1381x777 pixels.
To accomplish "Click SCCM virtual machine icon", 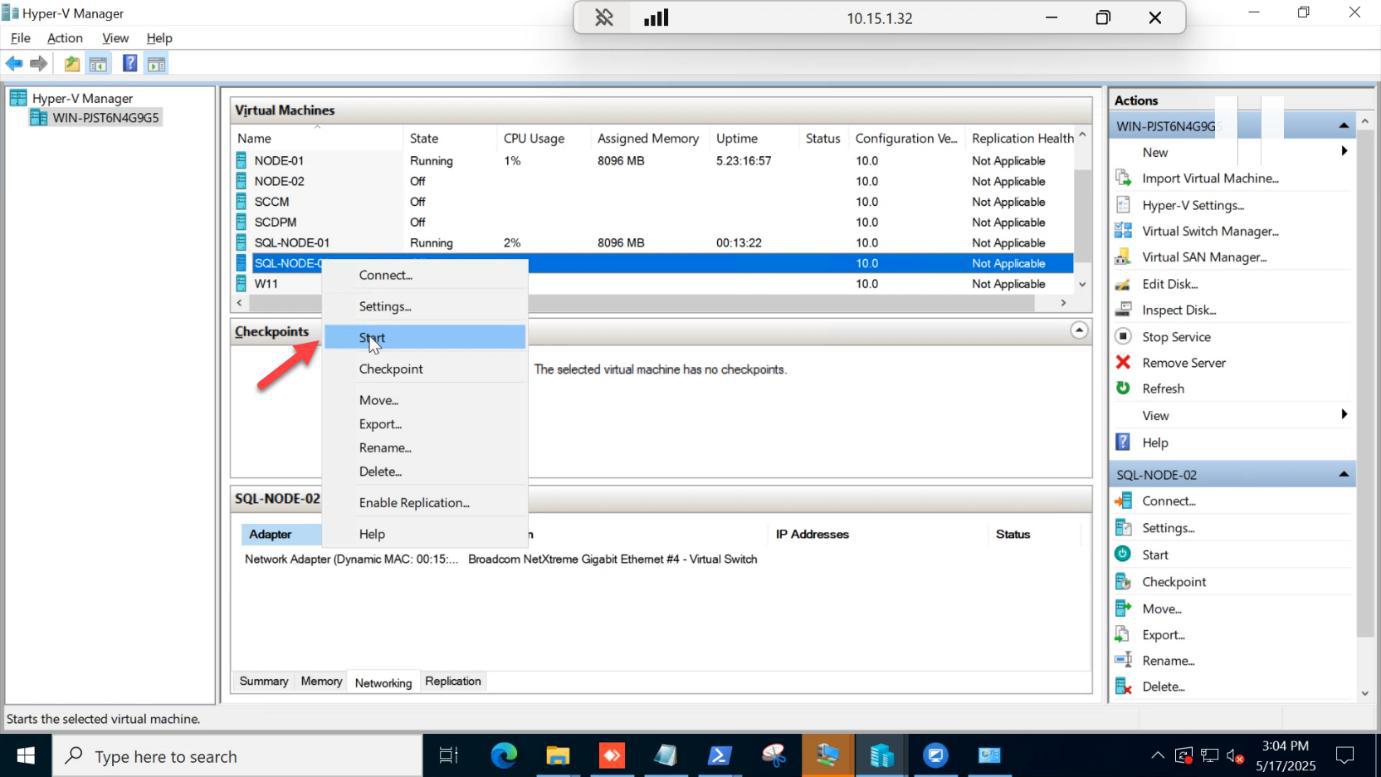I will tap(241, 201).
